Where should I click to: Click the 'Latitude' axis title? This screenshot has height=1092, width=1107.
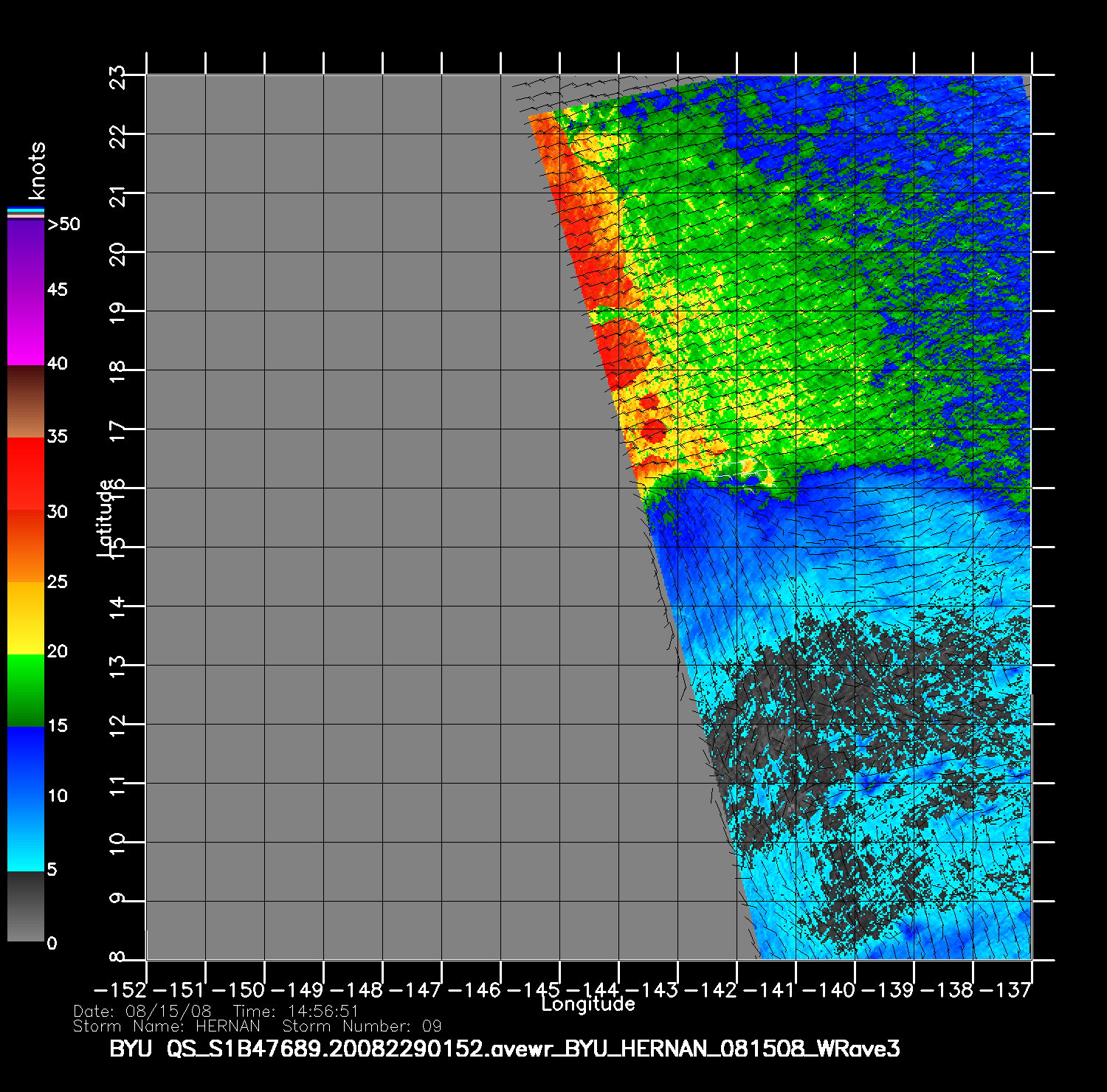[x=106, y=518]
